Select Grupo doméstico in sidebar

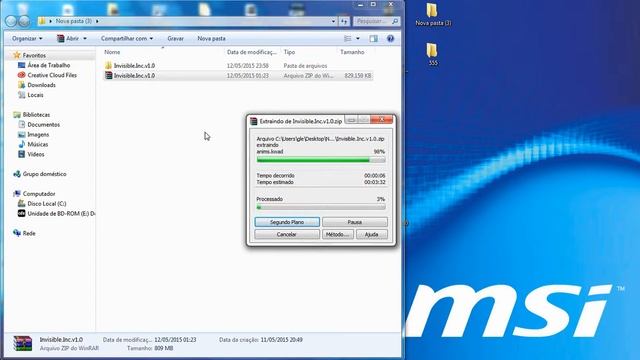click(44, 174)
